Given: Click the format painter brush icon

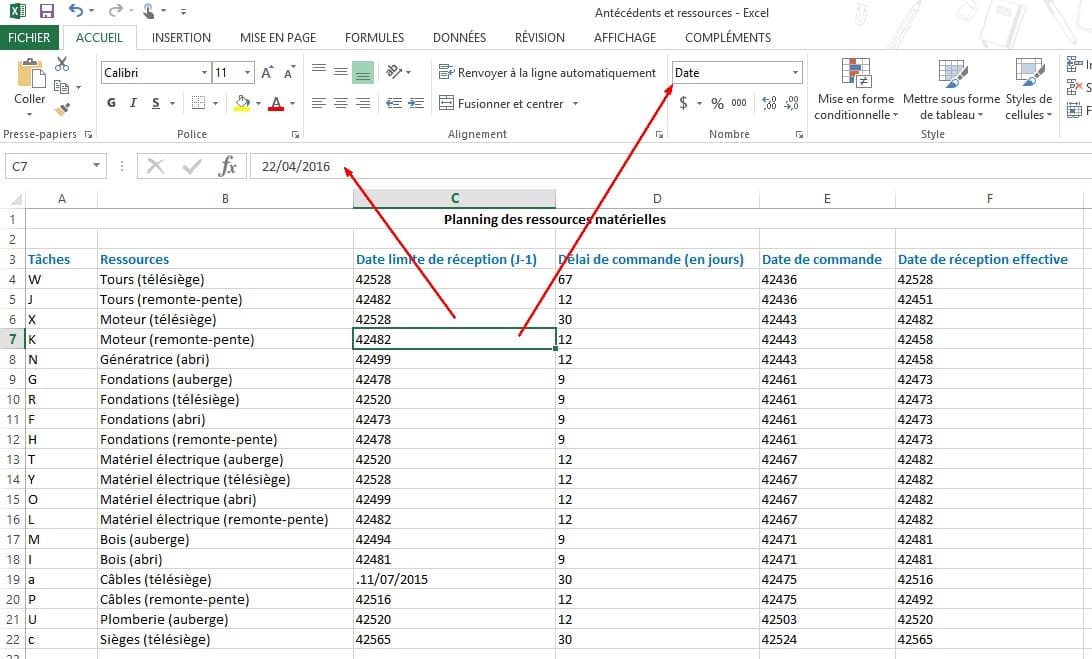Looking at the screenshot, I should tap(62, 108).
